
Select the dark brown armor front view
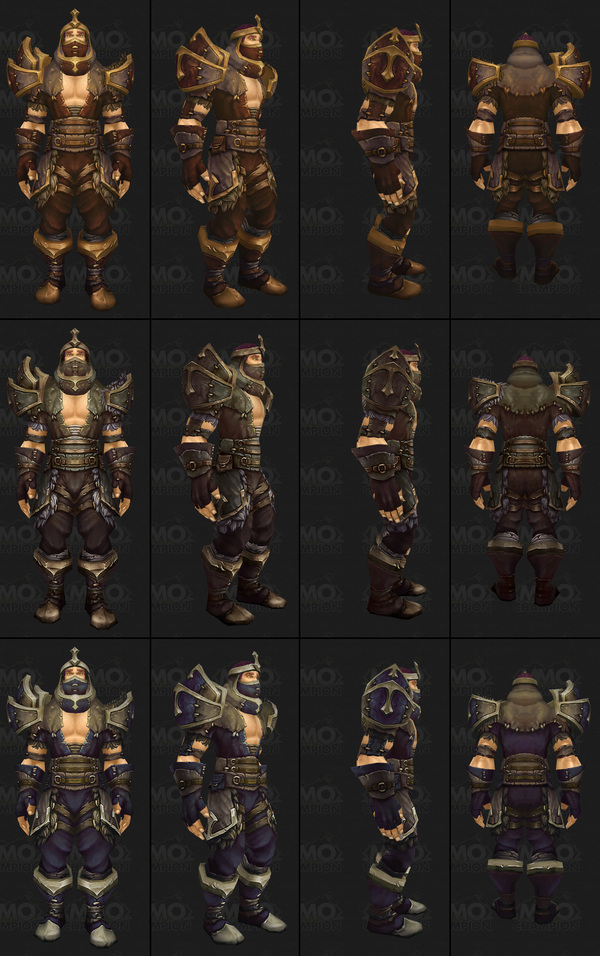click(74, 479)
